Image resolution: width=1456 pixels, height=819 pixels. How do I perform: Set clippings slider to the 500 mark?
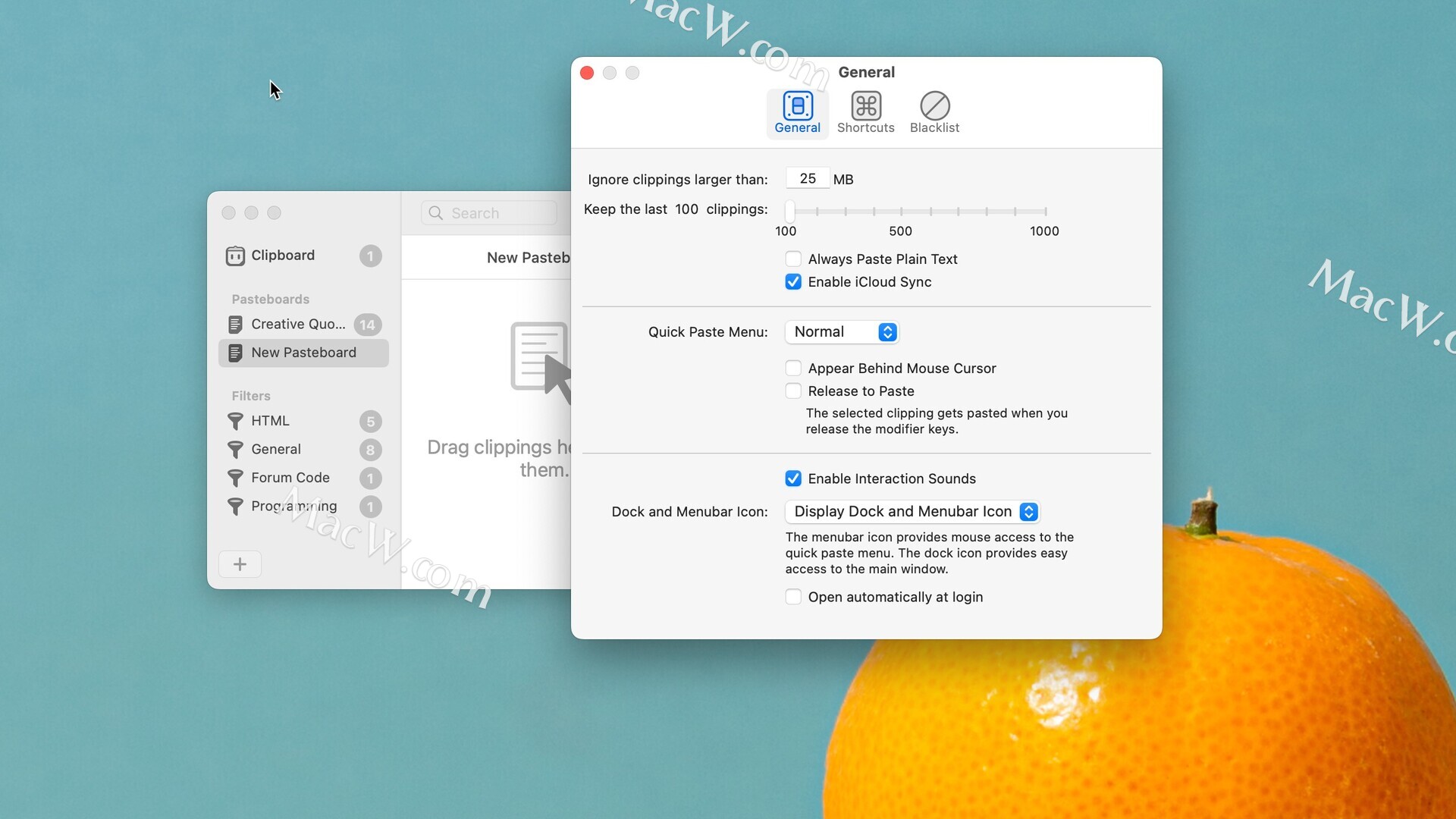coord(902,212)
